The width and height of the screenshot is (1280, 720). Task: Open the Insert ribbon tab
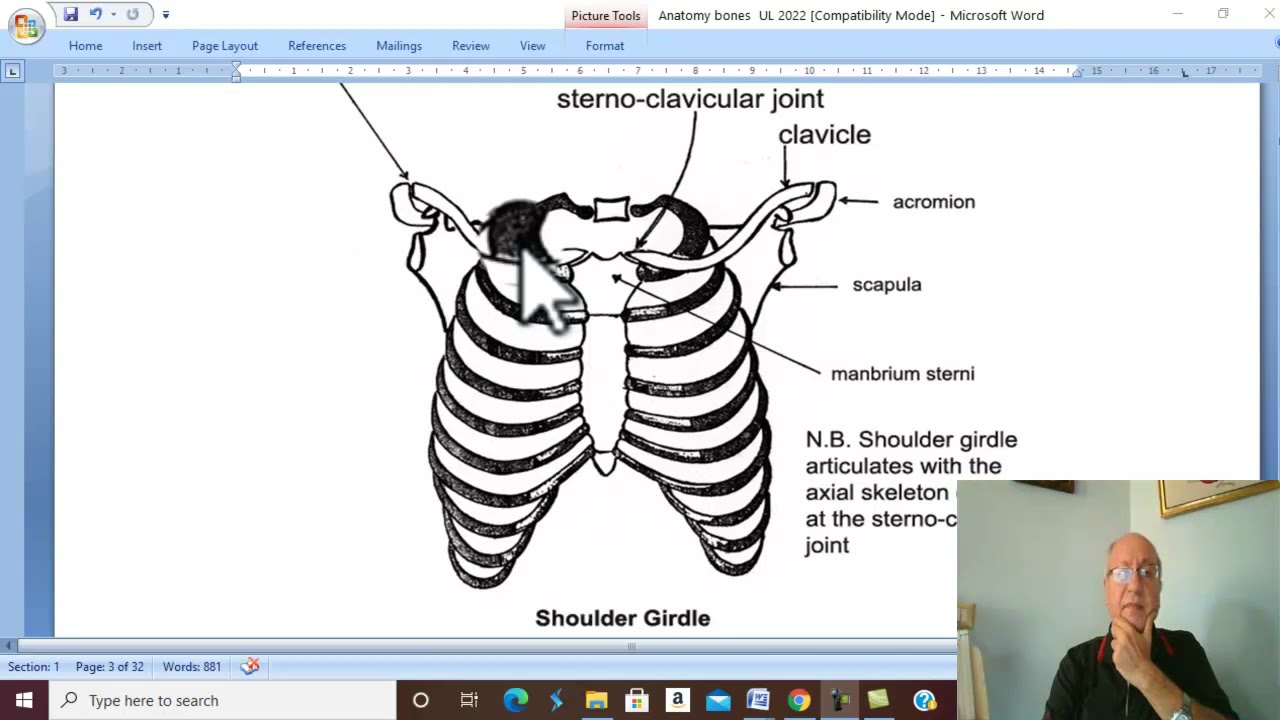pos(147,46)
